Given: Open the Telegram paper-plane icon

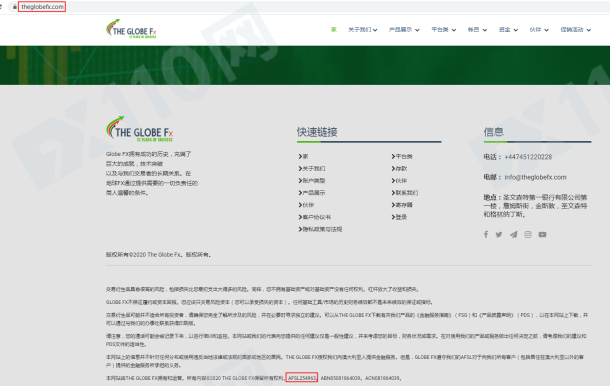Looking at the screenshot, I should click(514, 234).
